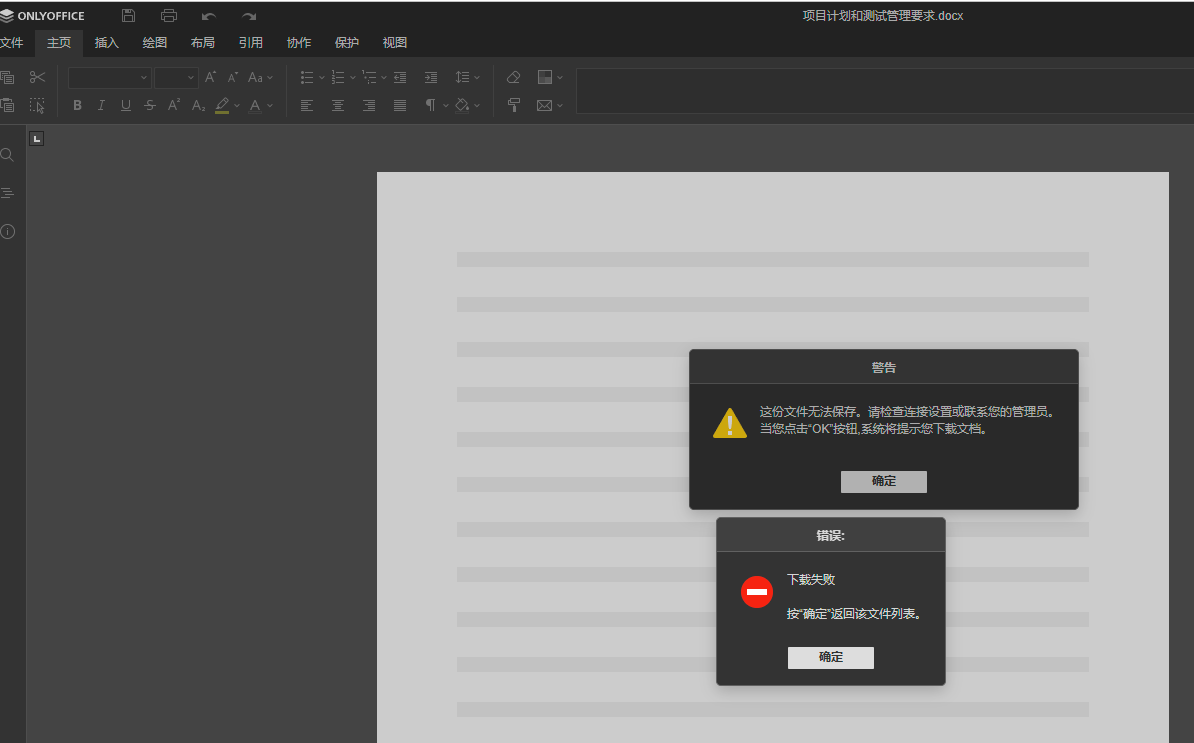
Task: Switch to the 布局 tab
Action: [203, 43]
